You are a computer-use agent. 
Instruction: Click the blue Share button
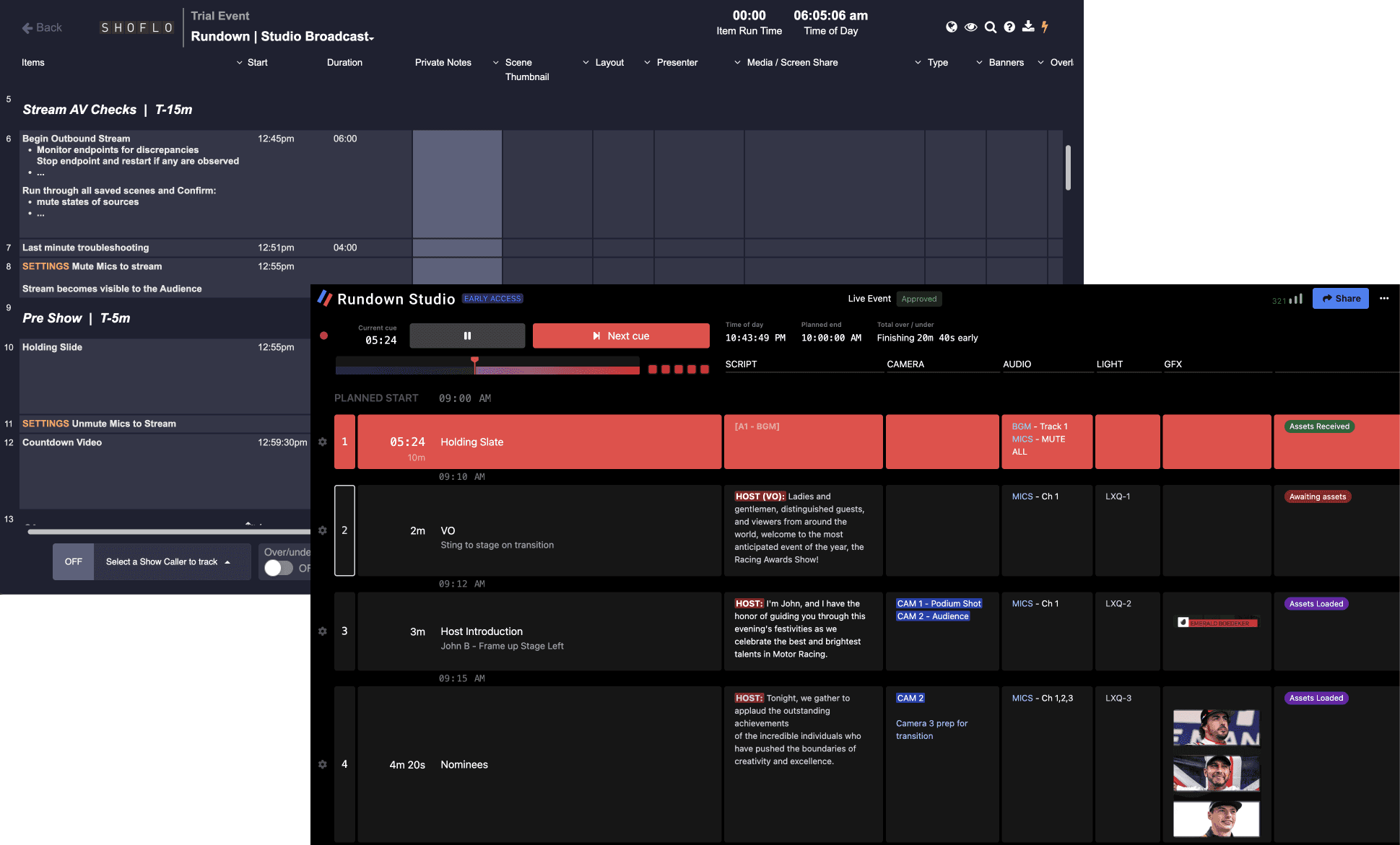pyautogui.click(x=1340, y=298)
